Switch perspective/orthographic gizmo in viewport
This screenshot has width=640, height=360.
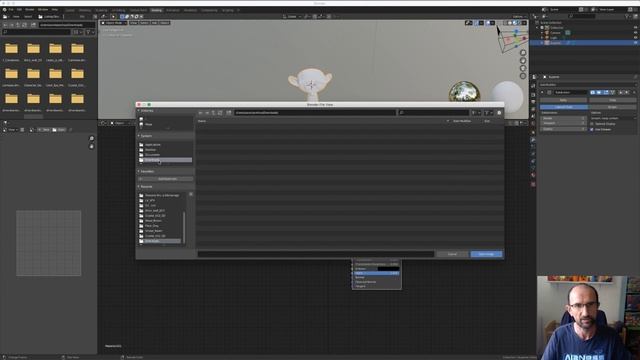point(522,76)
